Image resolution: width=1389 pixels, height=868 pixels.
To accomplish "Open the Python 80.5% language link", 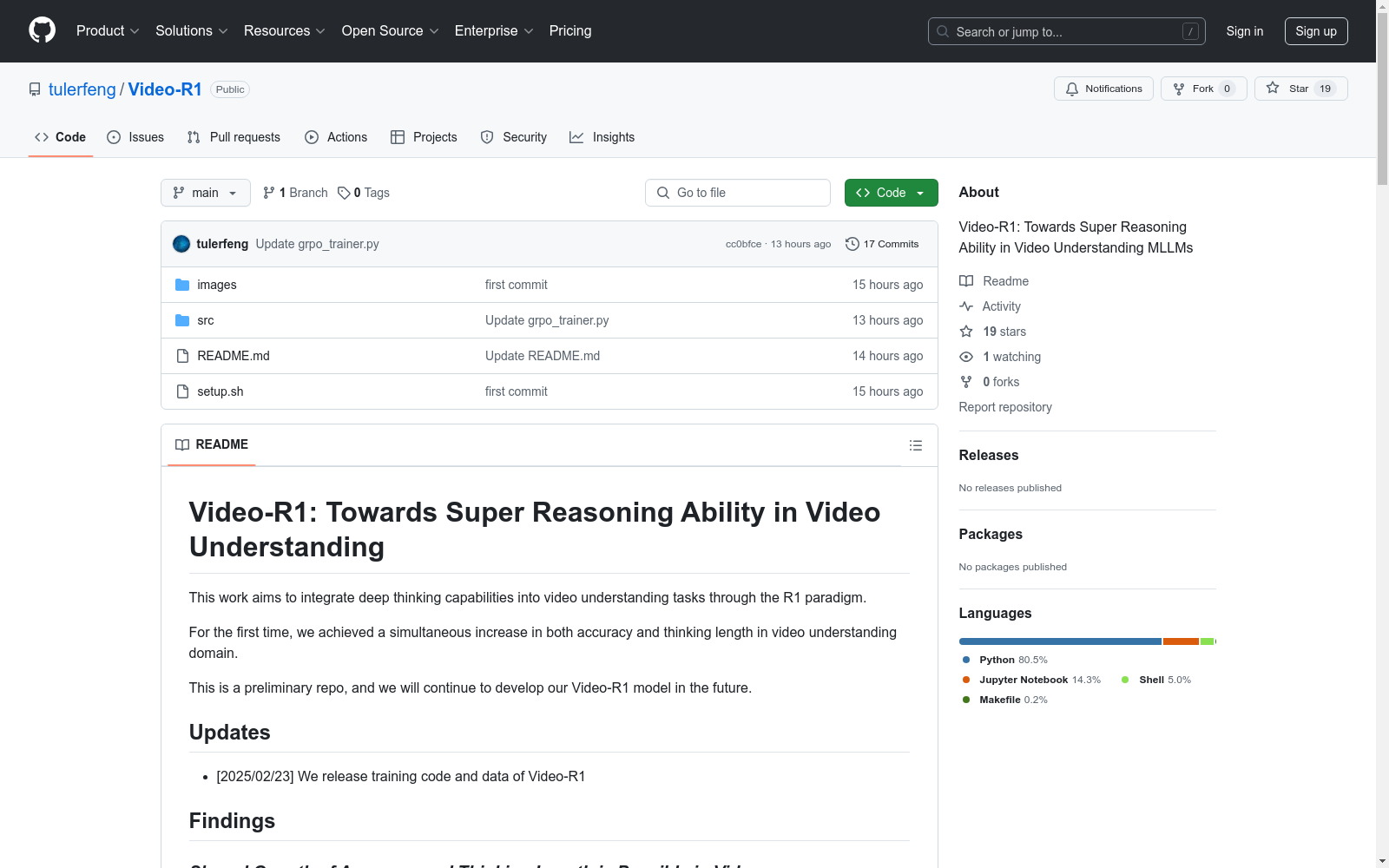I will click(1005, 660).
